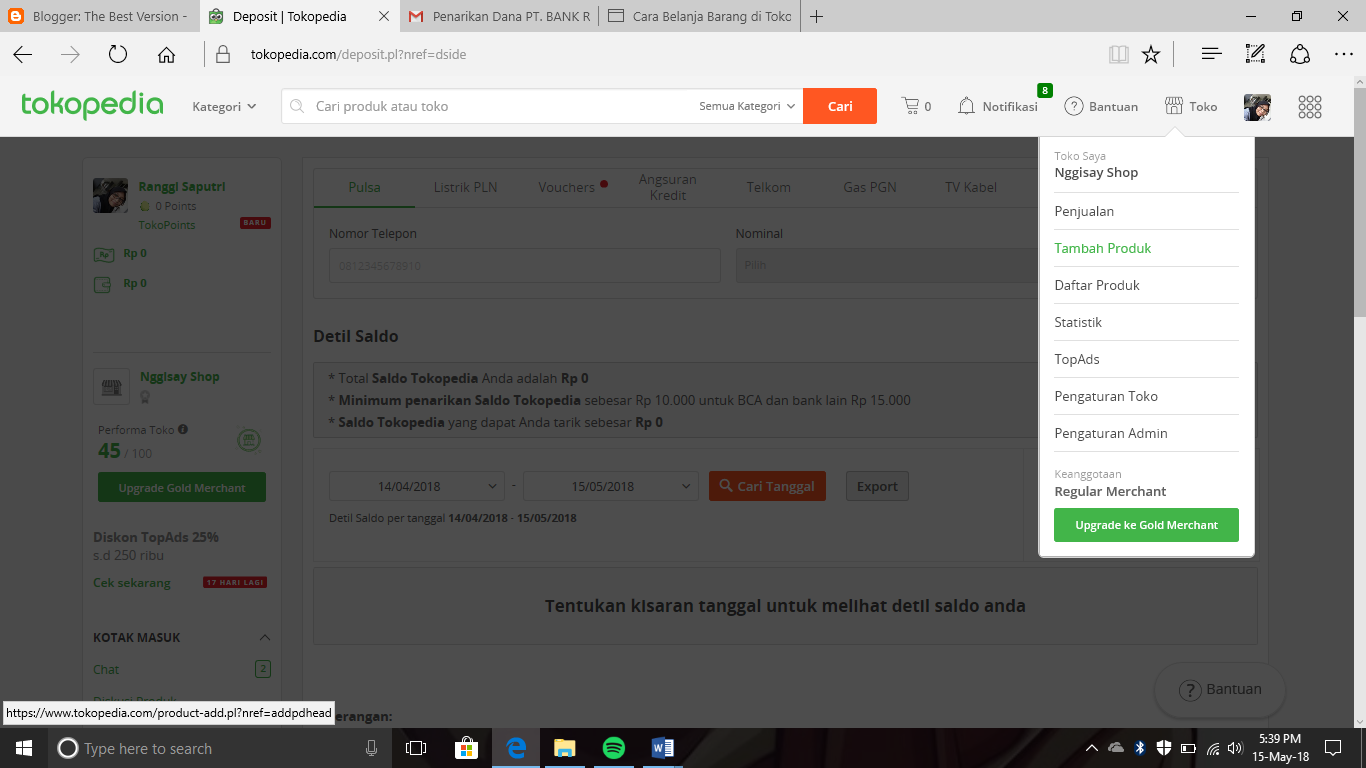Open Task View on taskbar
Image resolution: width=1366 pixels, height=768 pixels.
(416, 748)
